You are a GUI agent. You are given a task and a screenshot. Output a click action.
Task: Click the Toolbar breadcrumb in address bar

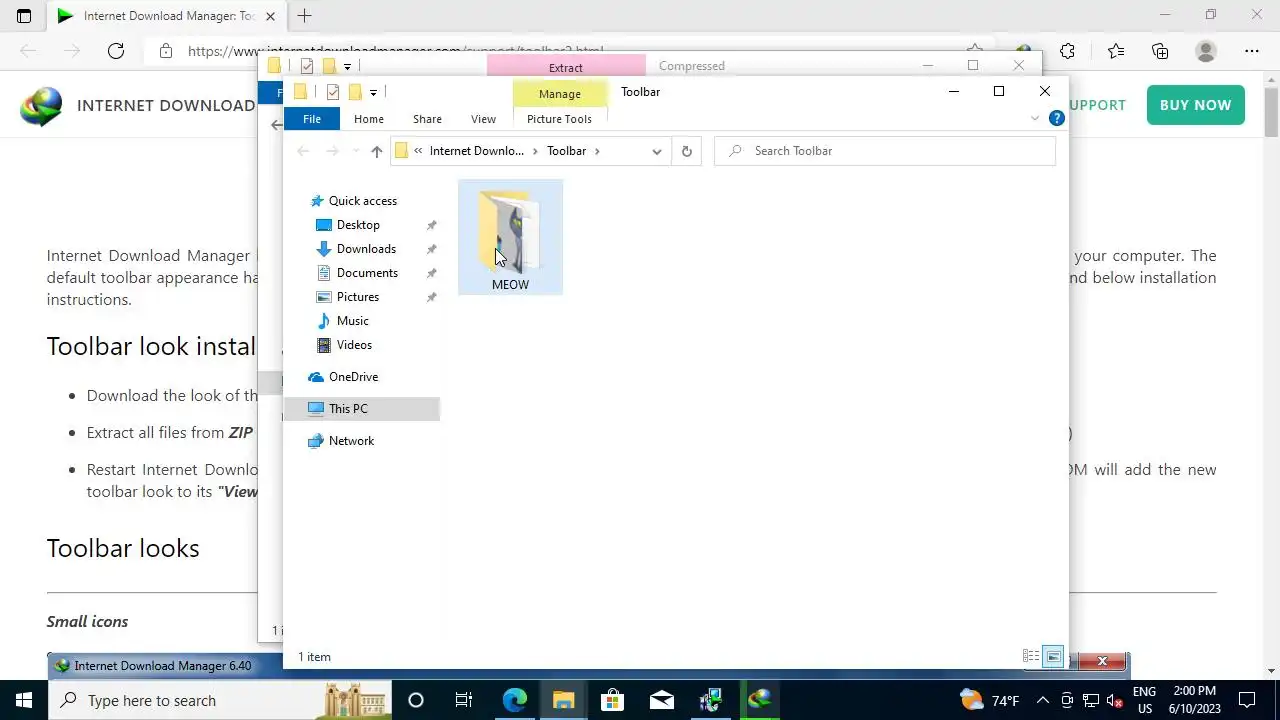(x=566, y=151)
